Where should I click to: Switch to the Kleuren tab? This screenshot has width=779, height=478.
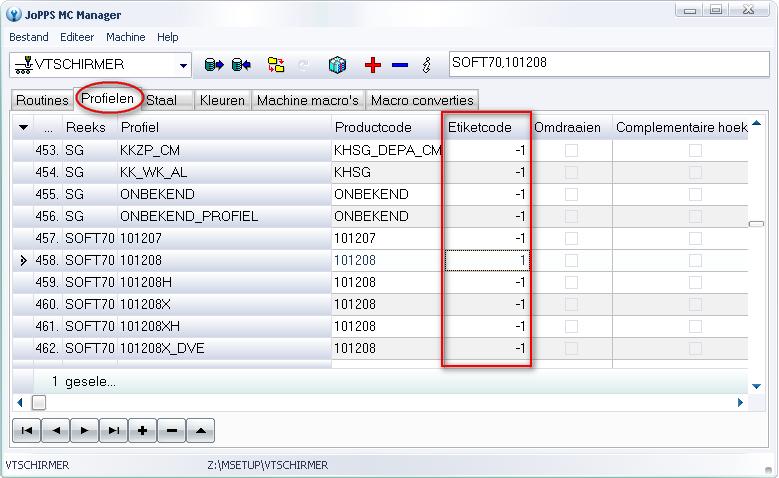223,100
